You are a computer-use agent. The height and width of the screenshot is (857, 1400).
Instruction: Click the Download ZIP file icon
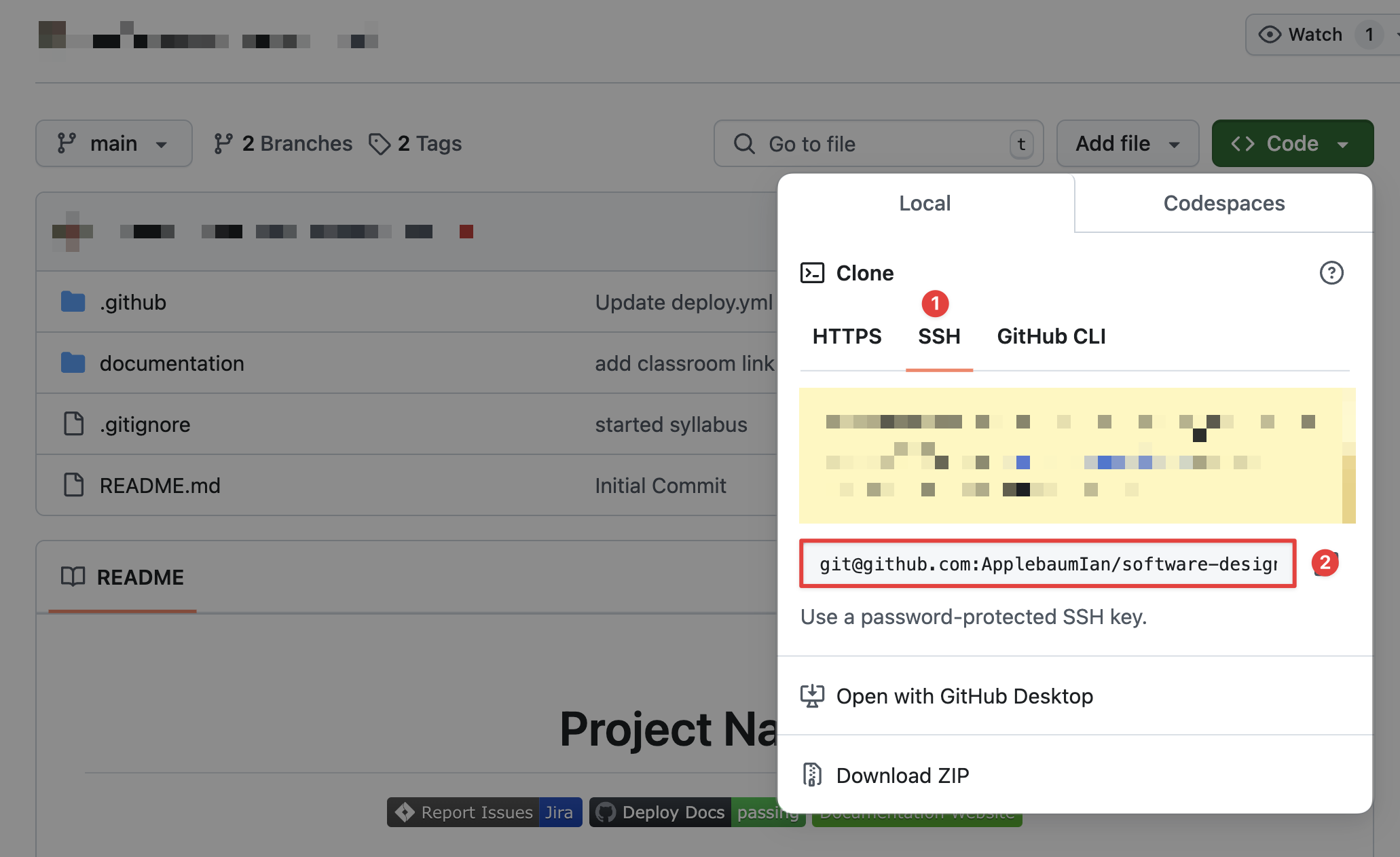click(812, 775)
